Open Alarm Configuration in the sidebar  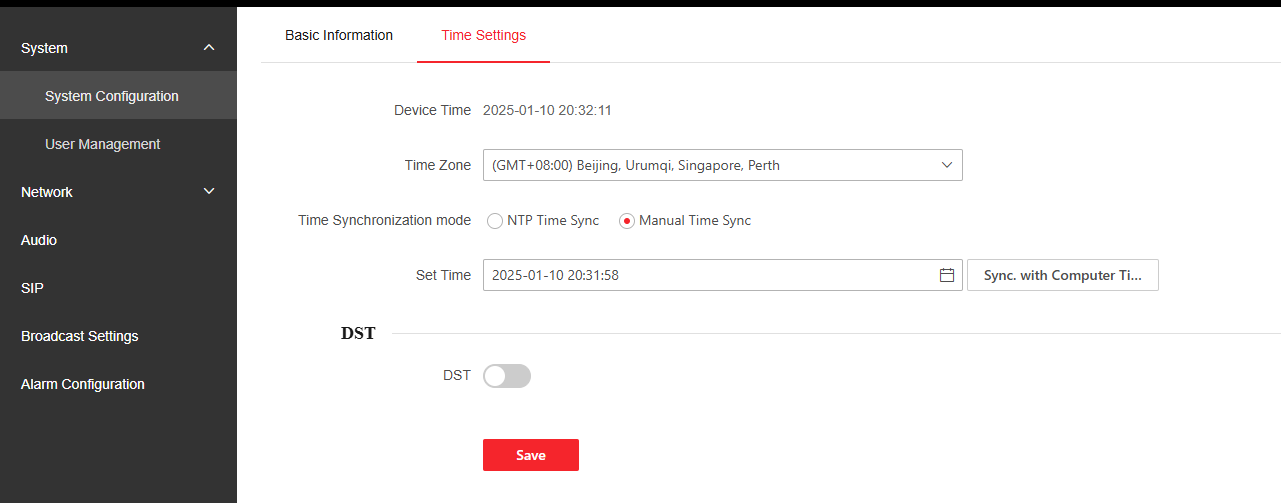pyautogui.click(x=83, y=384)
